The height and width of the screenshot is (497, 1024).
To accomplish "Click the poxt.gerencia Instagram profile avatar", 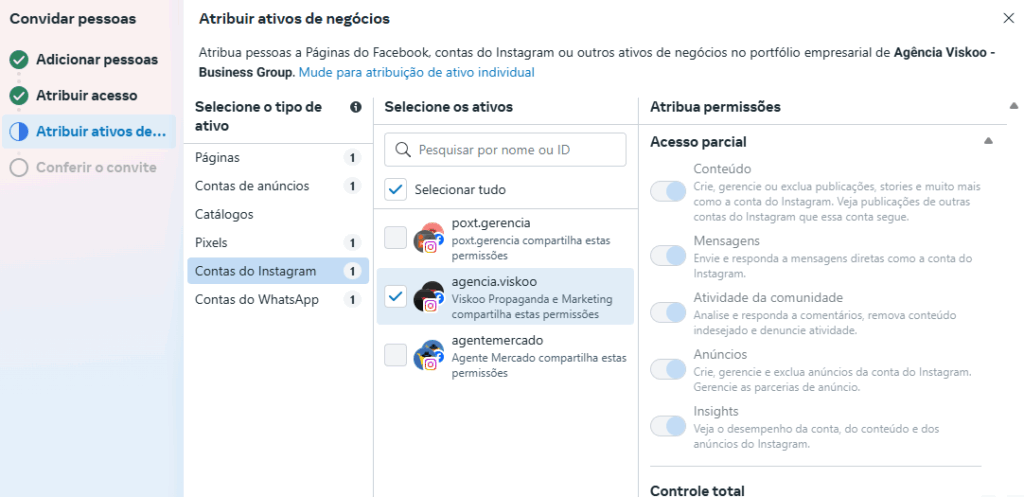I will (x=429, y=238).
